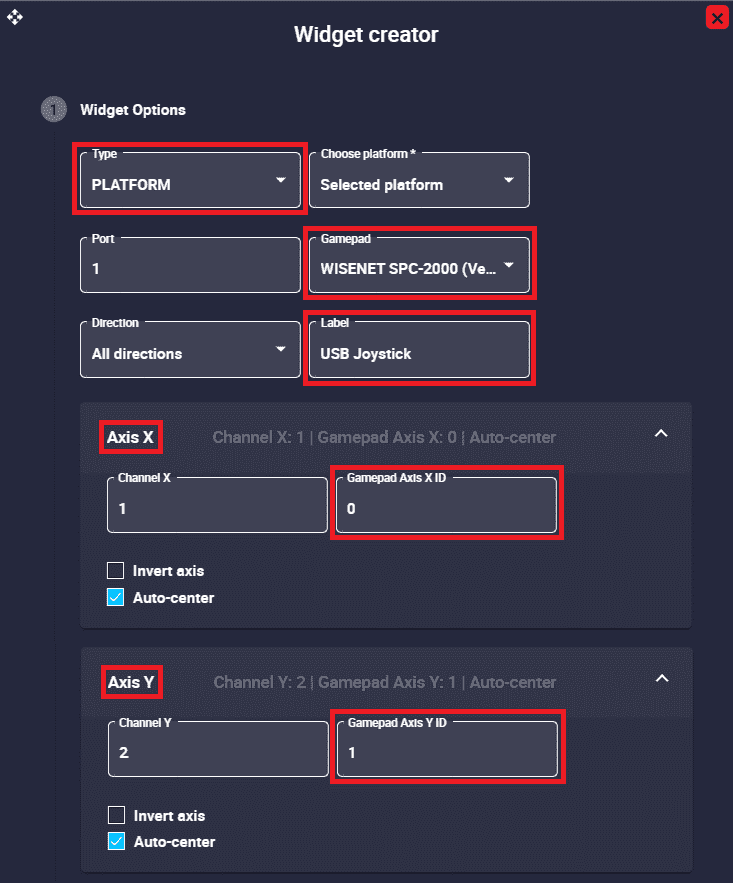The height and width of the screenshot is (883, 733).
Task: Click the Channel X input field
Action: (217, 506)
